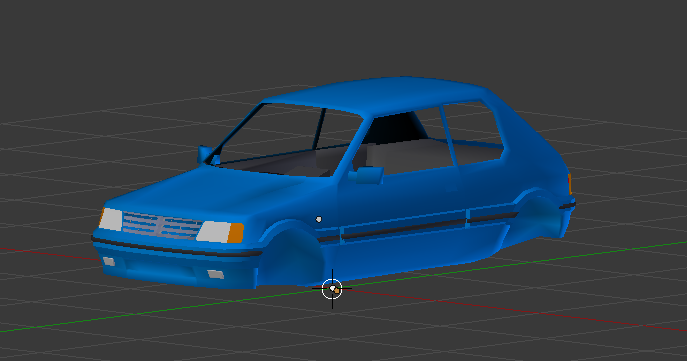Click the blue roof of the car
Screen dimensions: 687x361
pyautogui.click(x=377, y=94)
